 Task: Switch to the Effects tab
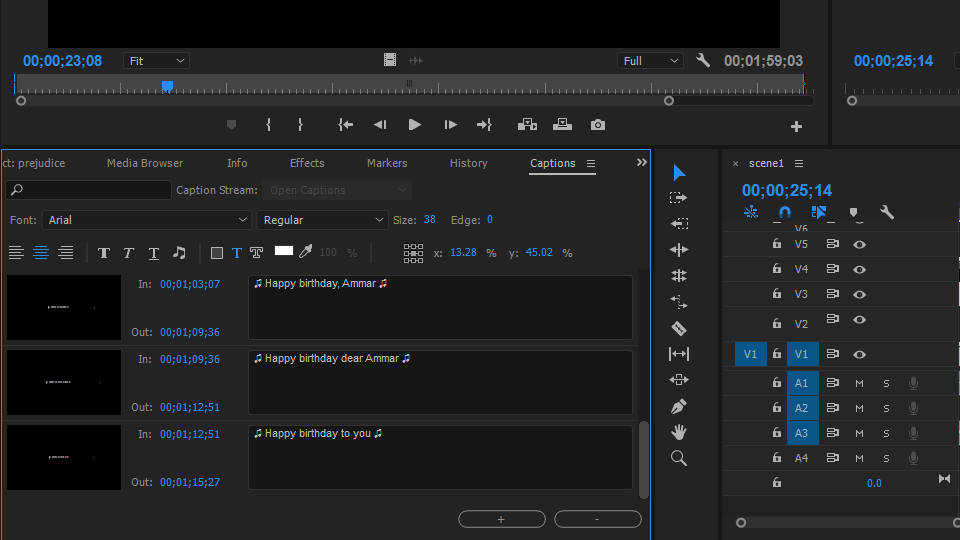coord(307,163)
